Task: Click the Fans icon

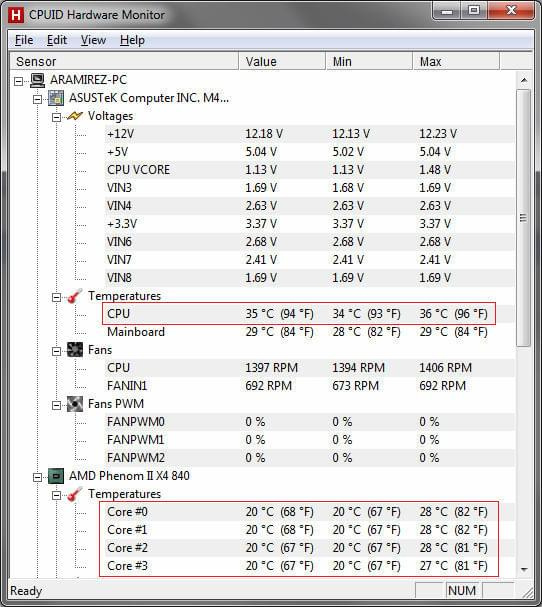Action: click(75, 350)
